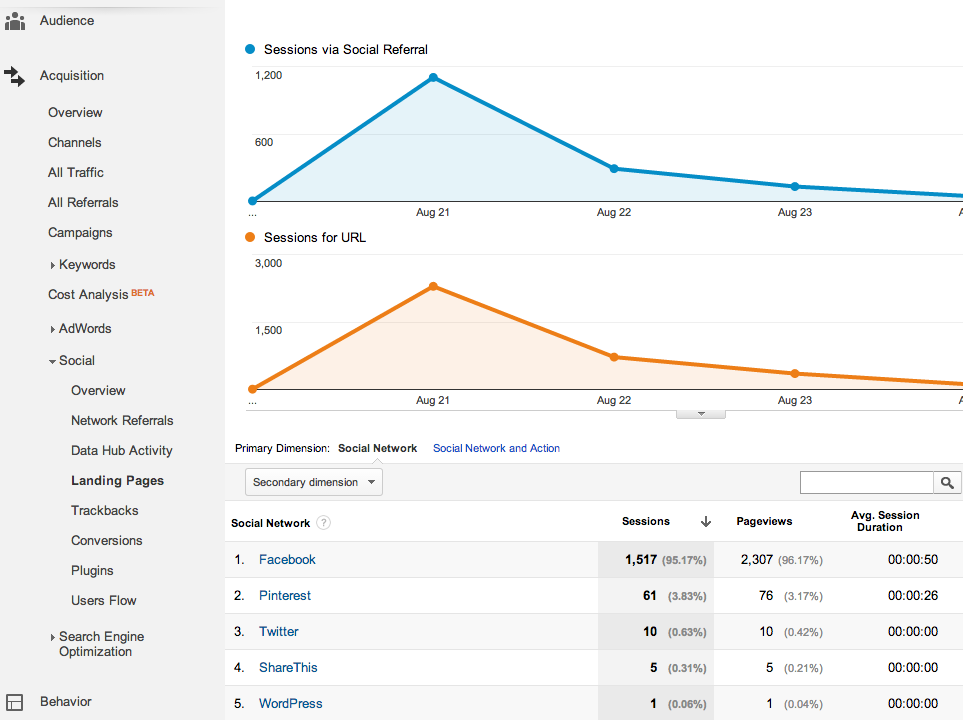Switch to Social Network and Action view
The height and width of the screenshot is (720, 963).
pyautogui.click(x=496, y=448)
